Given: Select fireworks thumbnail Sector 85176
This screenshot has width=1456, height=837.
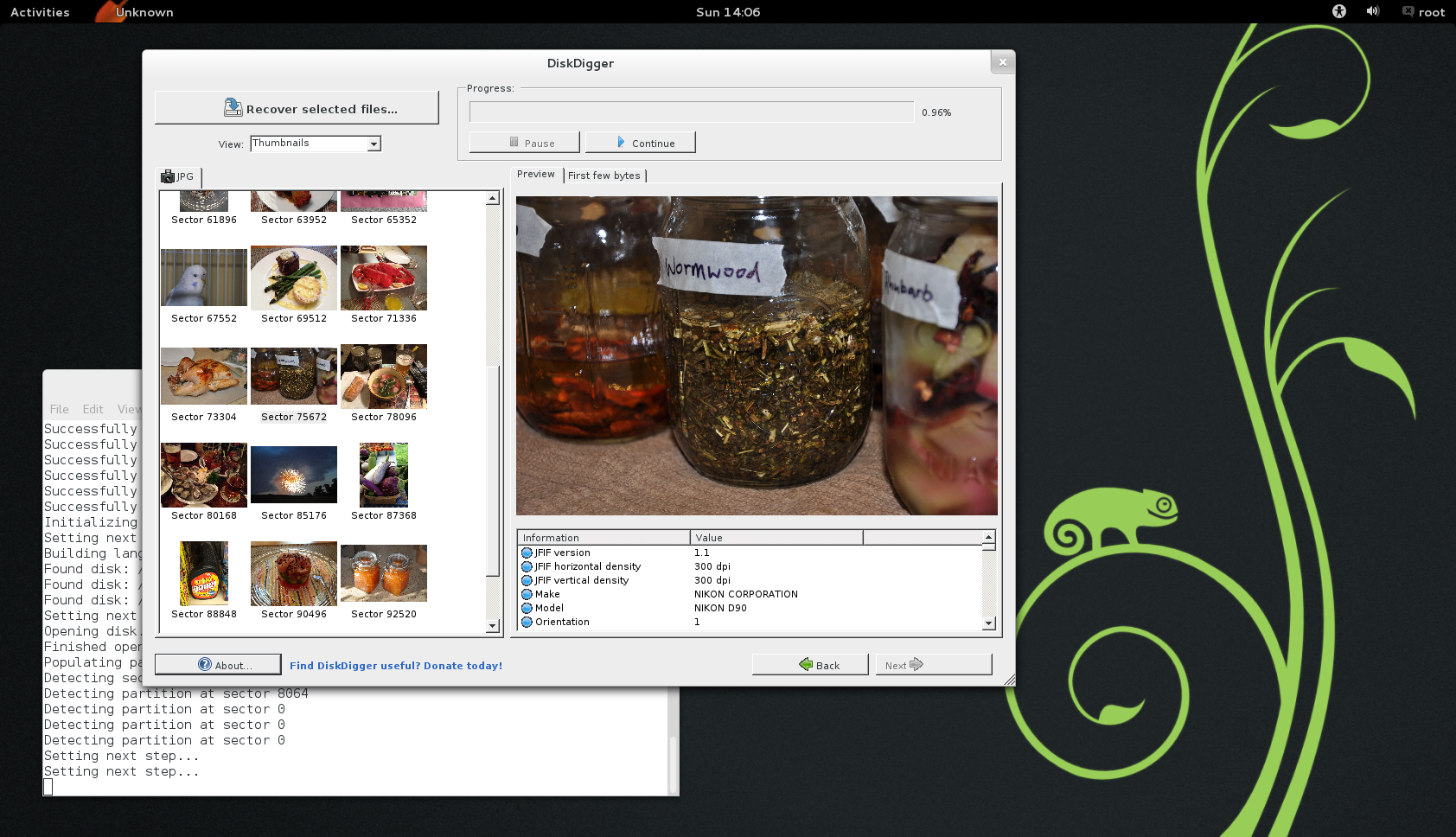Looking at the screenshot, I should (x=294, y=475).
